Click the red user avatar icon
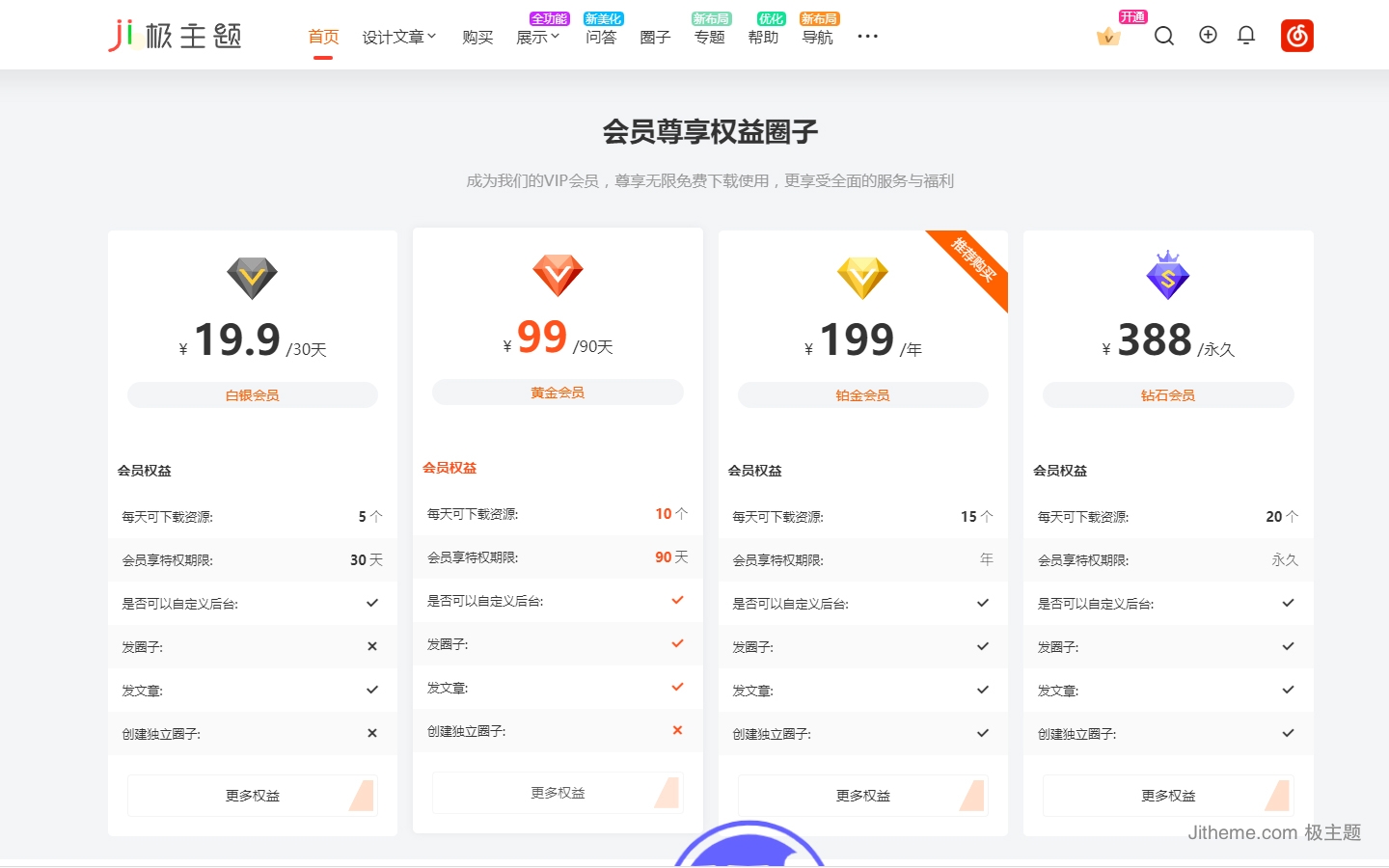 [1297, 36]
